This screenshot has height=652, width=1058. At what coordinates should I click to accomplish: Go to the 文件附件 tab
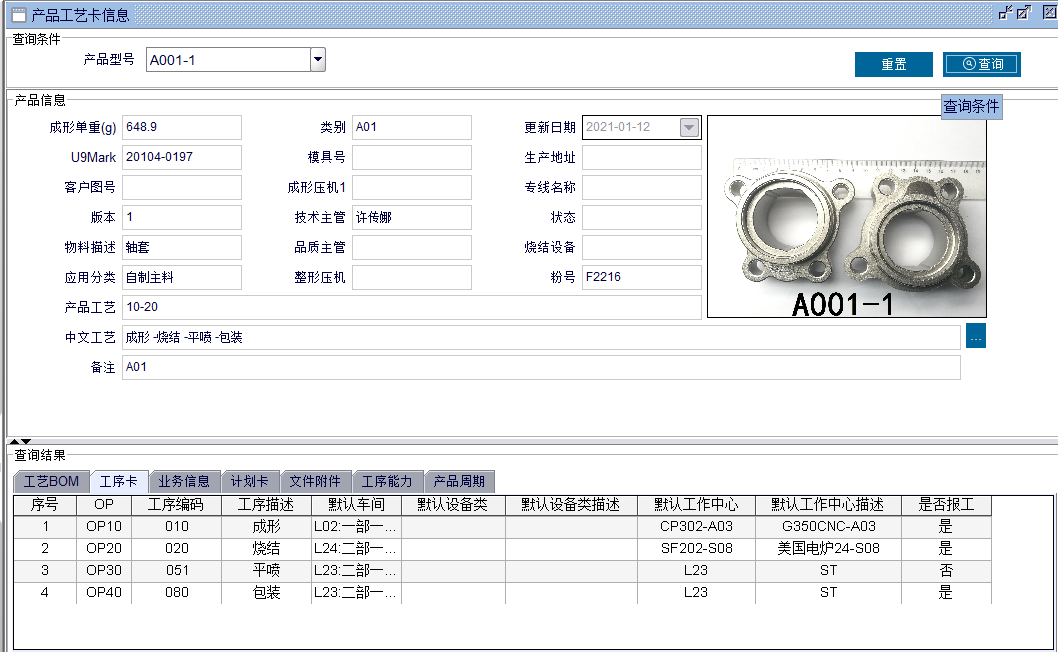(315, 482)
